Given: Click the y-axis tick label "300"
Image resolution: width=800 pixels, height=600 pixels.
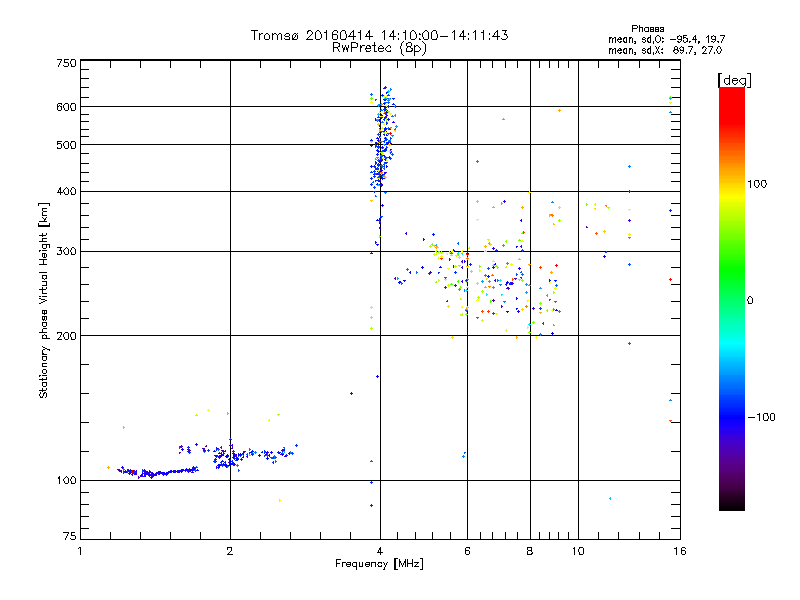Looking at the screenshot, I should [x=66, y=252].
